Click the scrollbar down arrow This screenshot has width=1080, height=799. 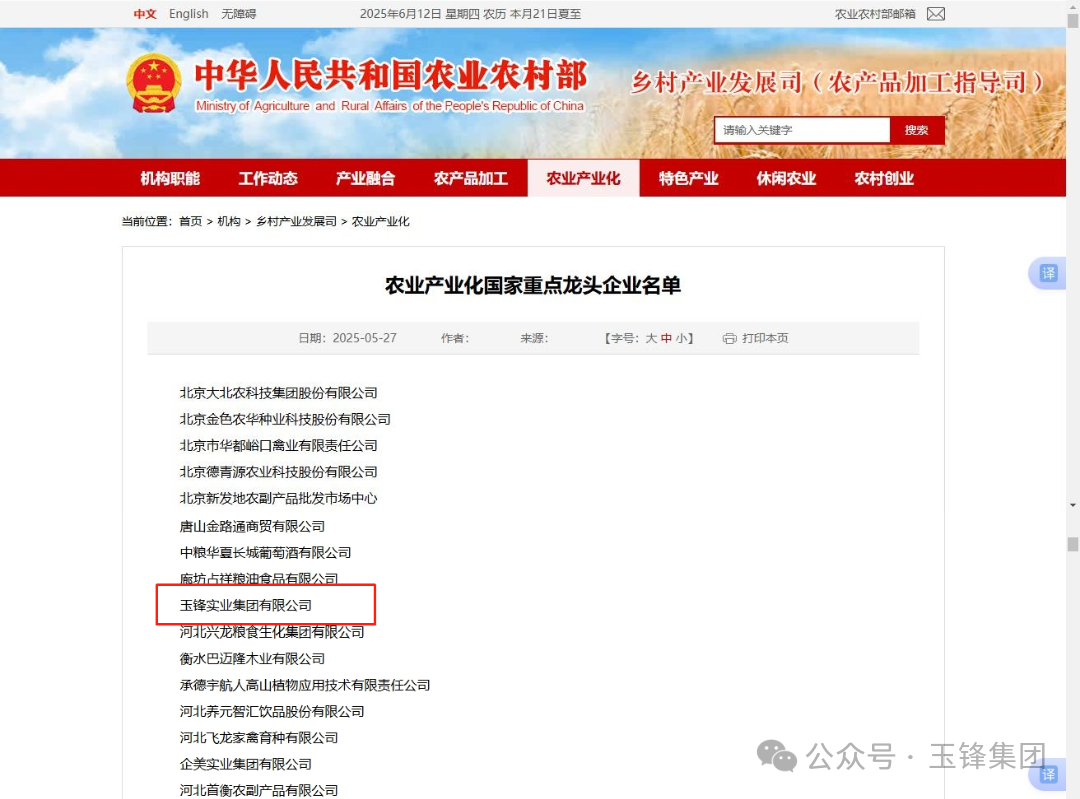[1072, 505]
